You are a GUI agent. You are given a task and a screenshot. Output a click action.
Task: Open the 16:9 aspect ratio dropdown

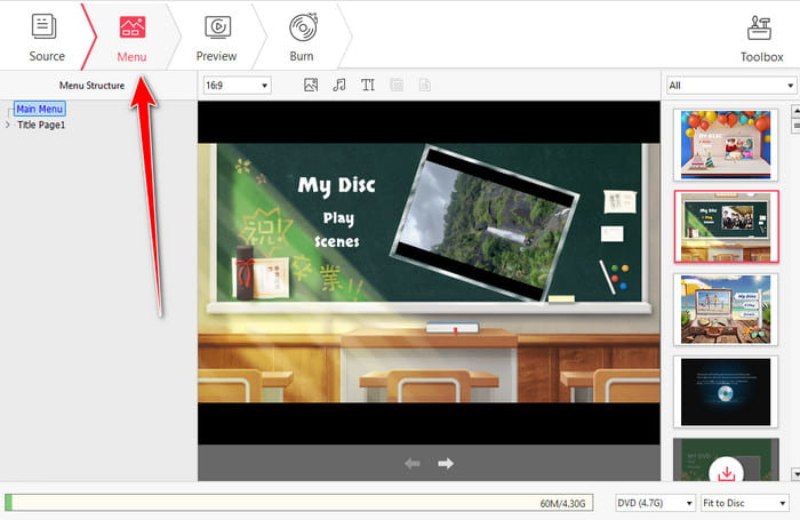pos(236,86)
